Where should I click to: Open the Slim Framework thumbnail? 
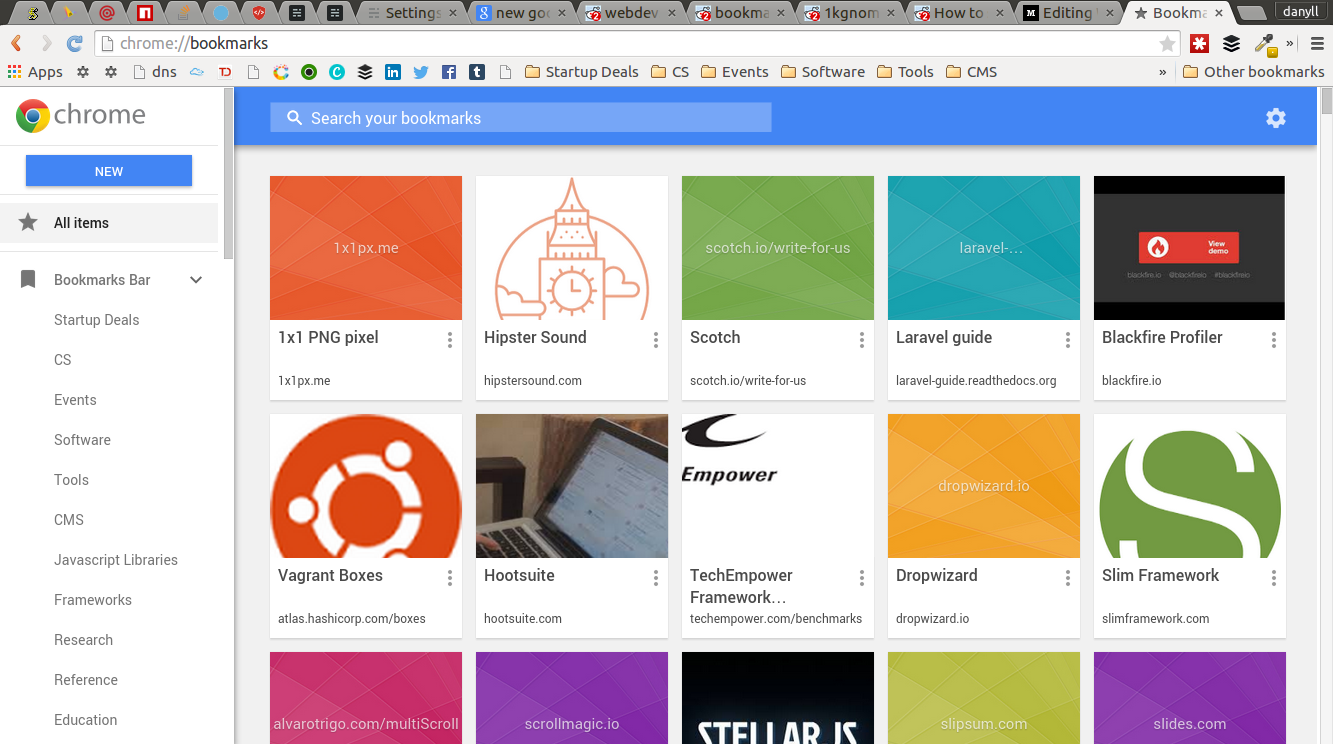point(1190,486)
